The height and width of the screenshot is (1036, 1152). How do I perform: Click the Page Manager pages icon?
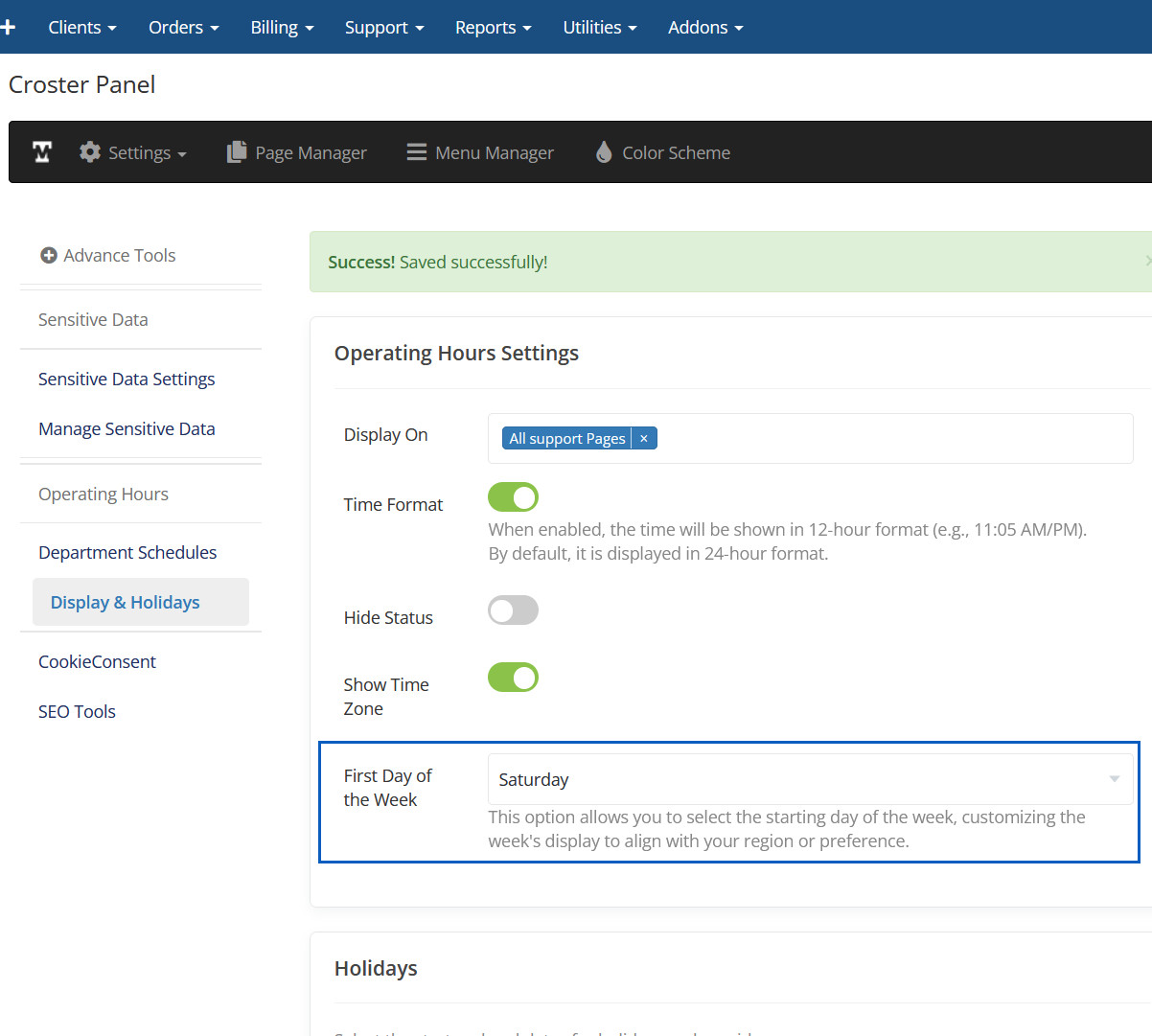(x=236, y=152)
